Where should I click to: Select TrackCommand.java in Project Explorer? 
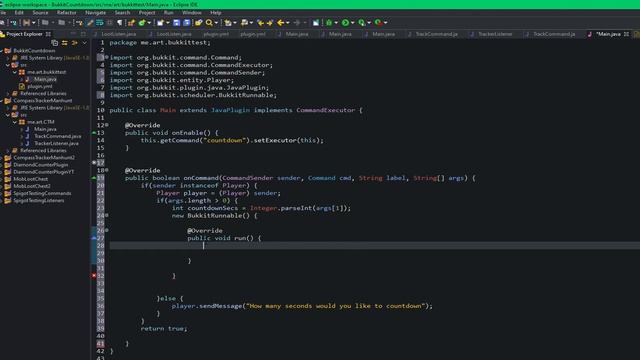(58, 136)
